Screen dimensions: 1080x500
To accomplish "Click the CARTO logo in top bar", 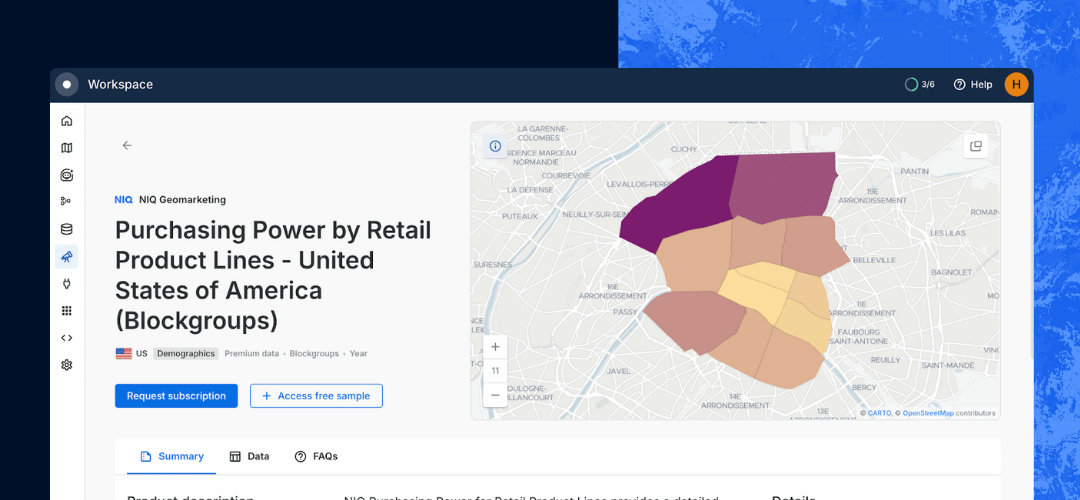I will click(x=67, y=85).
